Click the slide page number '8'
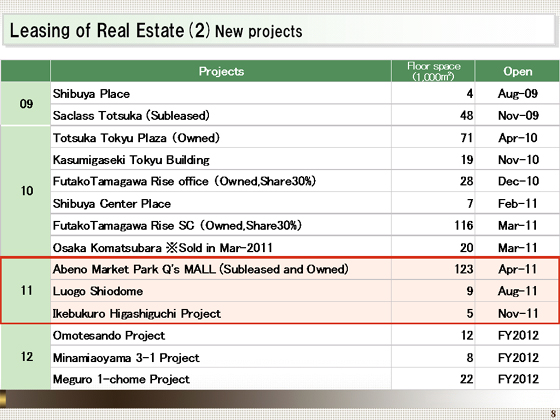The width and height of the screenshot is (560, 420). (553, 414)
